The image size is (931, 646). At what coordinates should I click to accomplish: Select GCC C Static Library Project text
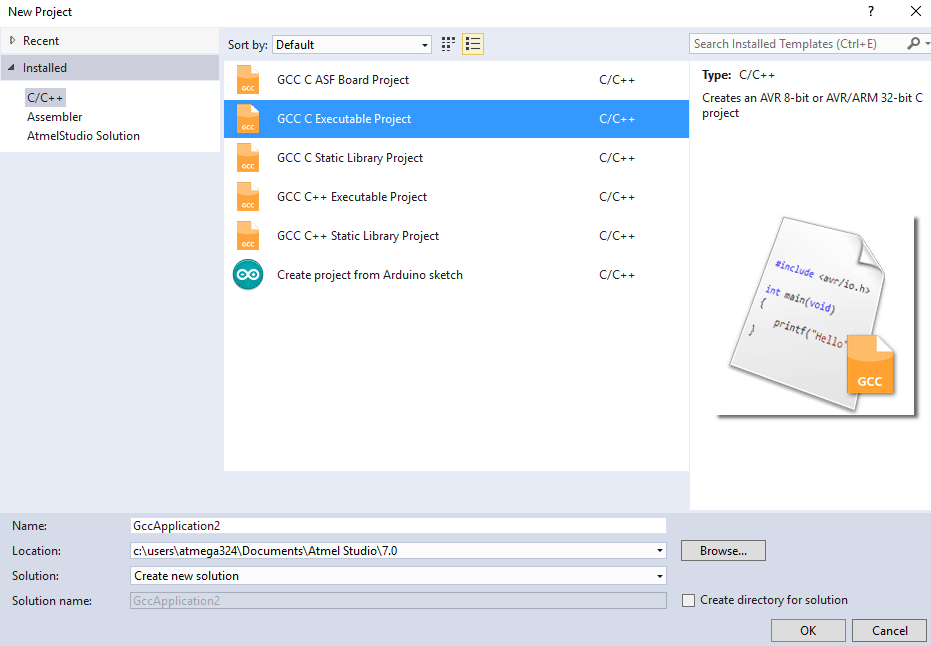click(x=350, y=158)
